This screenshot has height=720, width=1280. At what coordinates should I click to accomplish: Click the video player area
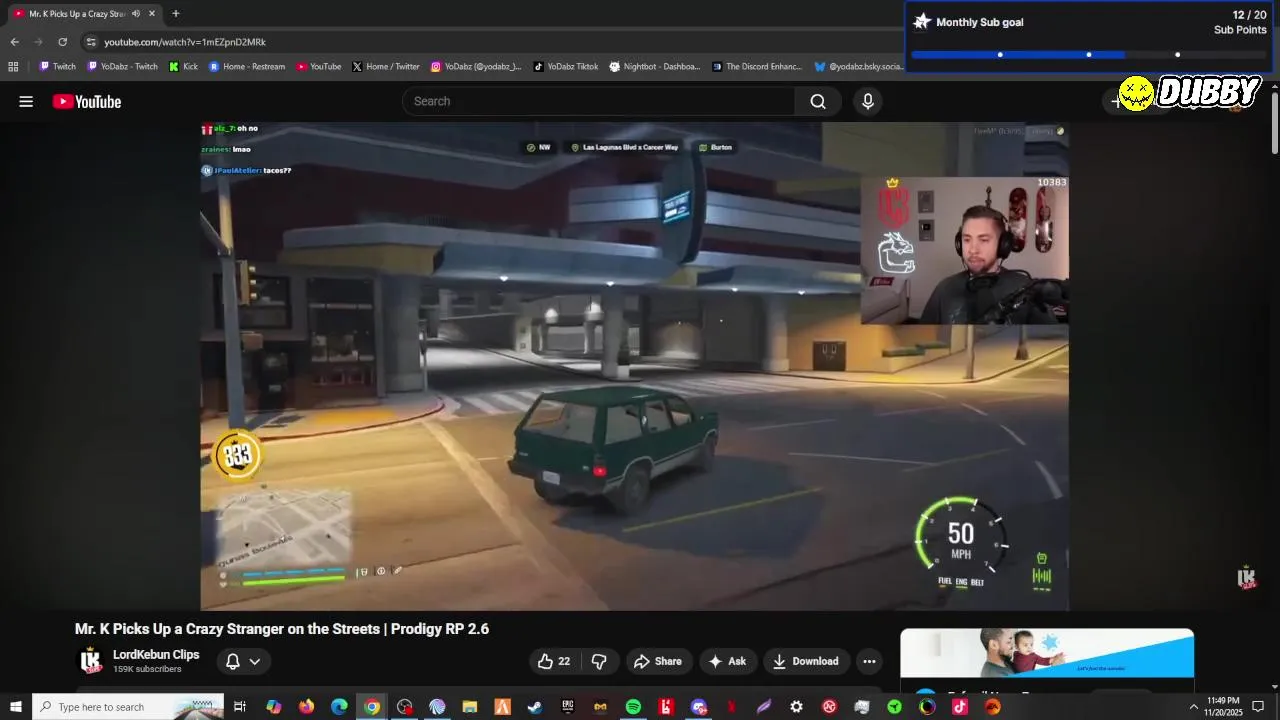coord(634,366)
